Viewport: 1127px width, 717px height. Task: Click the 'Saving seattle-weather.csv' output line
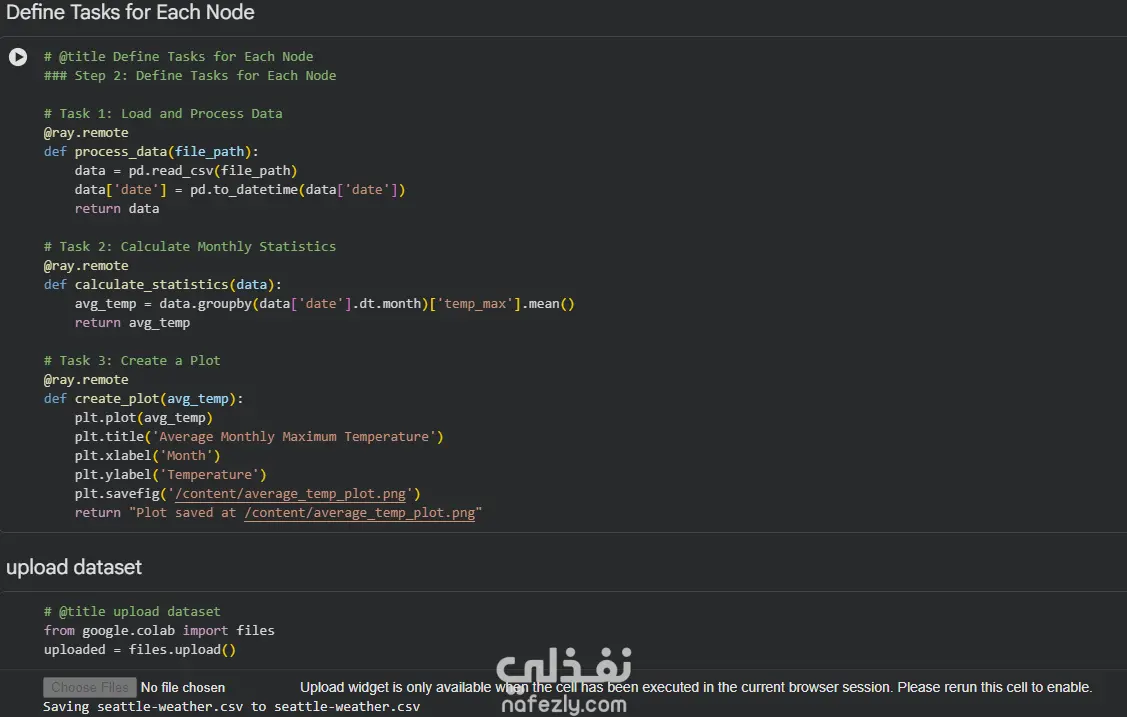point(231,707)
